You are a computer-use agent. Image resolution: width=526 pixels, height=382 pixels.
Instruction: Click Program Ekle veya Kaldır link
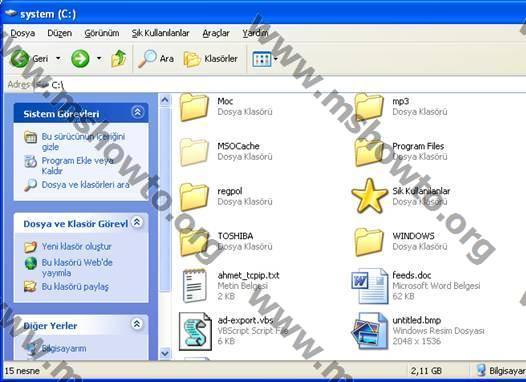77,166
